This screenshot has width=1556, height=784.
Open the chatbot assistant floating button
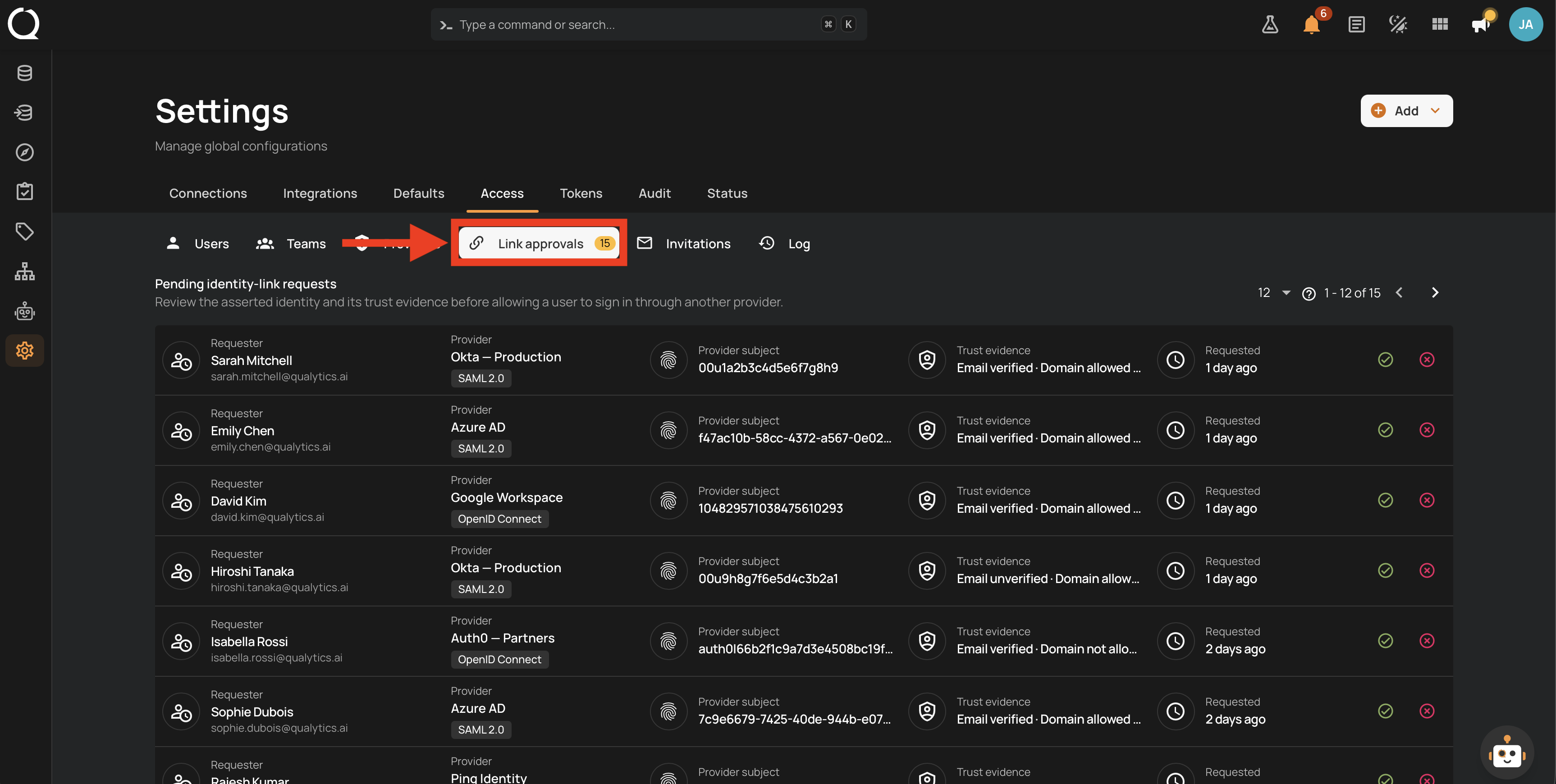point(1506,752)
